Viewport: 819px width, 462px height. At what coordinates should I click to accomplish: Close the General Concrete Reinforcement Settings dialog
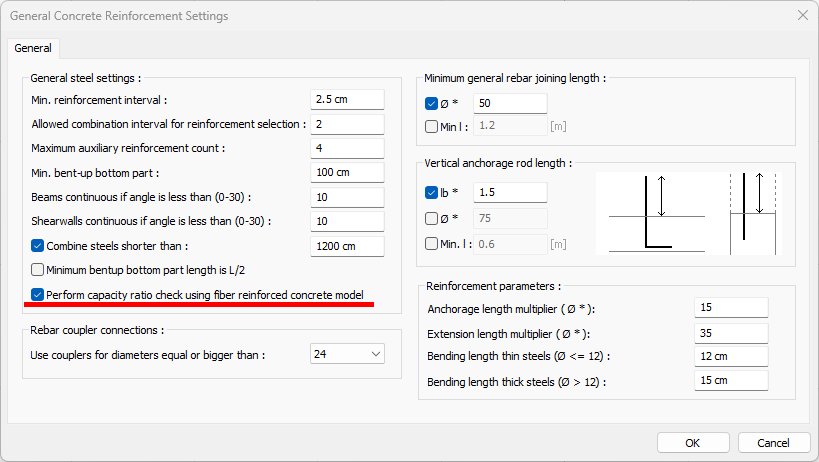click(x=802, y=16)
